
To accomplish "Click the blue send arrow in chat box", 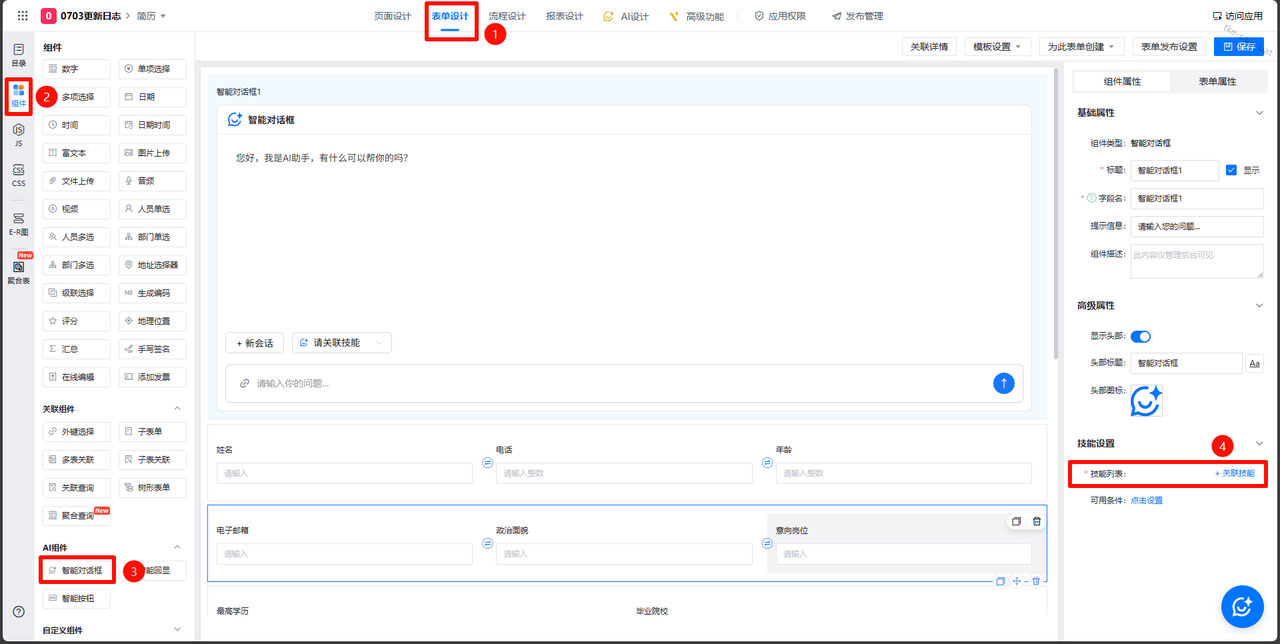I will (x=1004, y=383).
